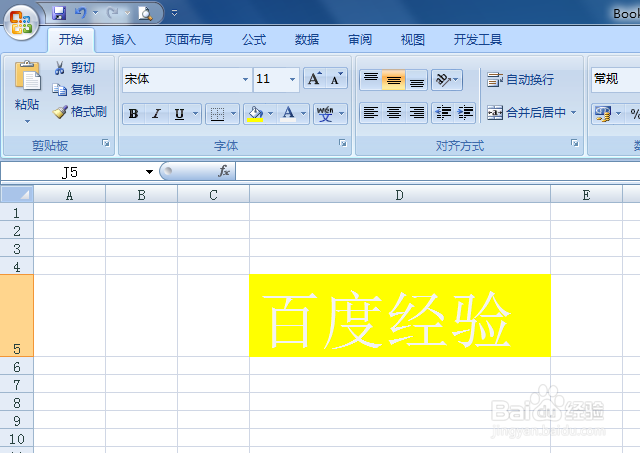This screenshot has width=640, height=453.
Task: Open the name box dropdown arrow
Action: pyautogui.click(x=149, y=172)
